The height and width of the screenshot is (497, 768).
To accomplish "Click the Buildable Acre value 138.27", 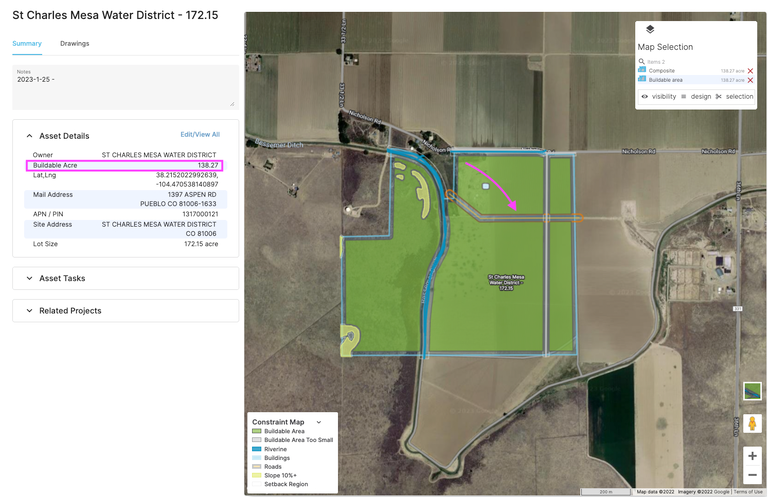I will coord(208,166).
